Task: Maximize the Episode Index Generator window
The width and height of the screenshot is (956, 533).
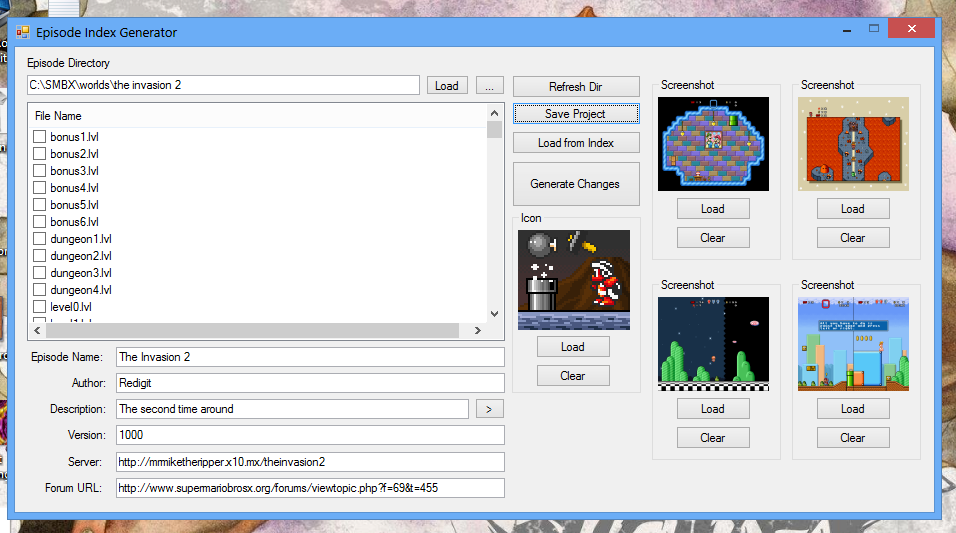Action: 874,29
